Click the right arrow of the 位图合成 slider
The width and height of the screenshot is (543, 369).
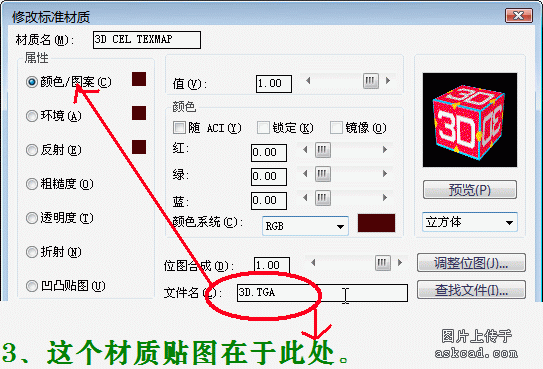click(x=400, y=263)
